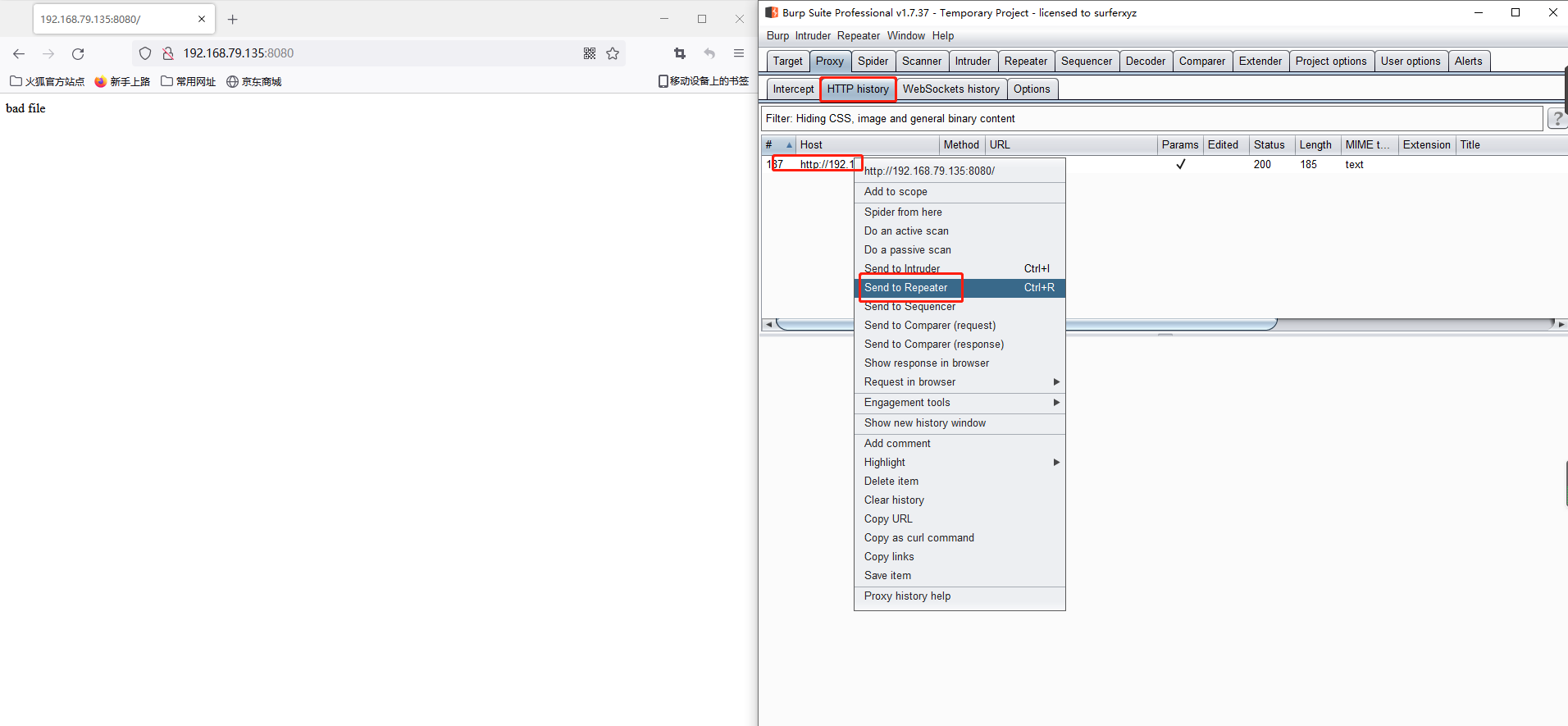
Task: Open the Burp menu
Action: click(x=777, y=36)
